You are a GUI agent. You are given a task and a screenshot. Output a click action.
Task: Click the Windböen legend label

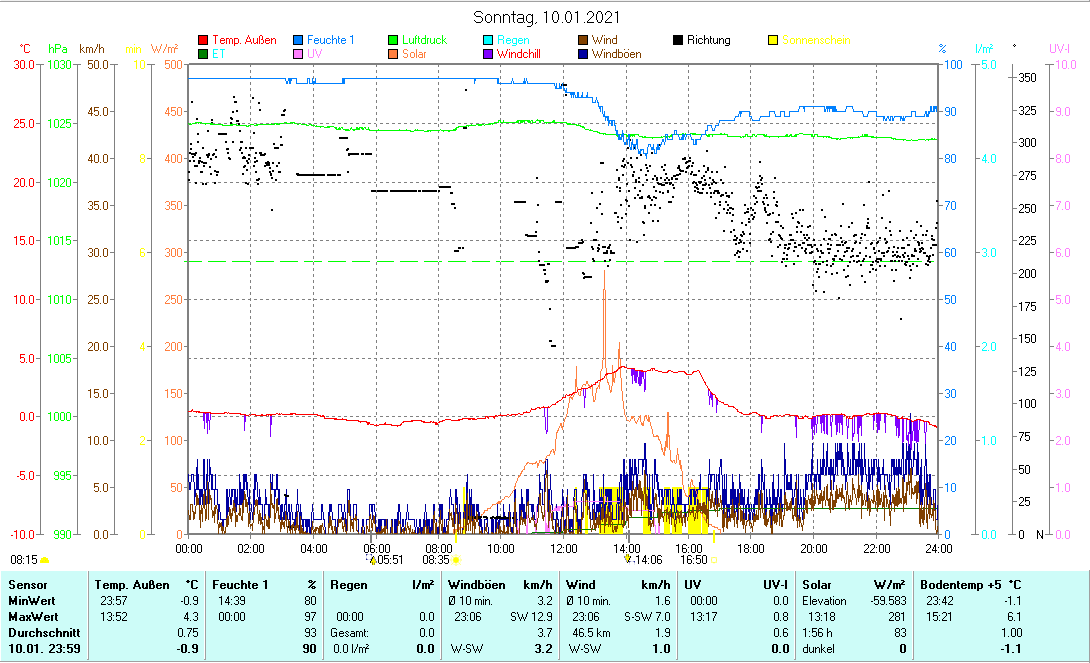pos(616,54)
